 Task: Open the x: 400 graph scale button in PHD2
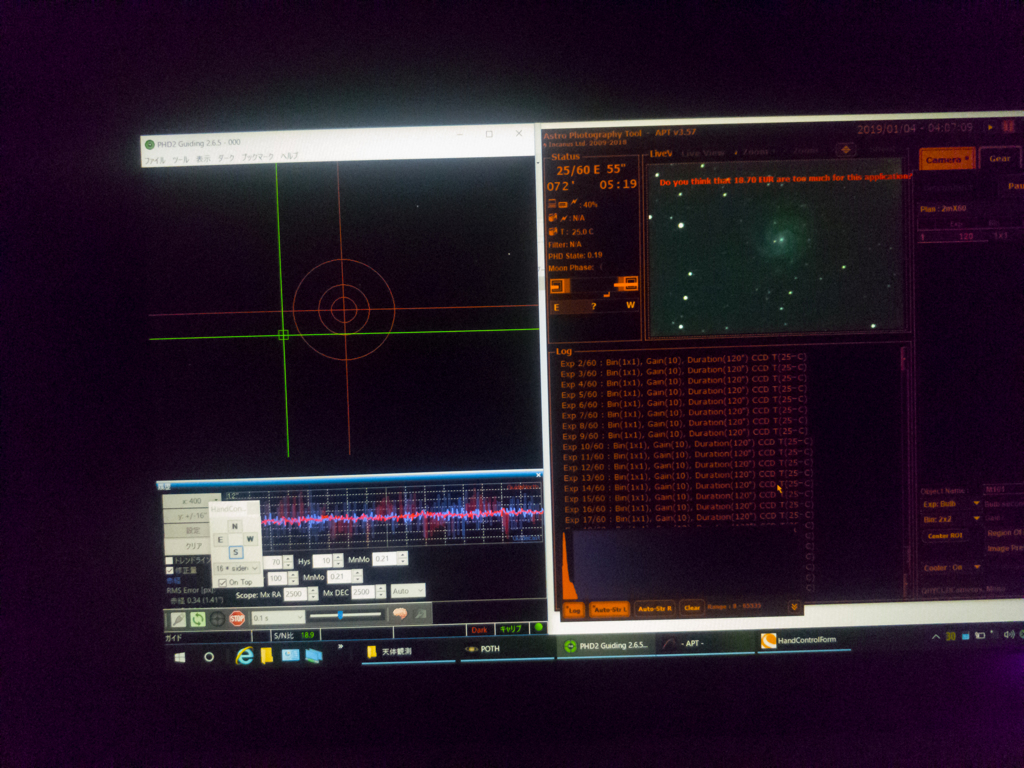(191, 501)
